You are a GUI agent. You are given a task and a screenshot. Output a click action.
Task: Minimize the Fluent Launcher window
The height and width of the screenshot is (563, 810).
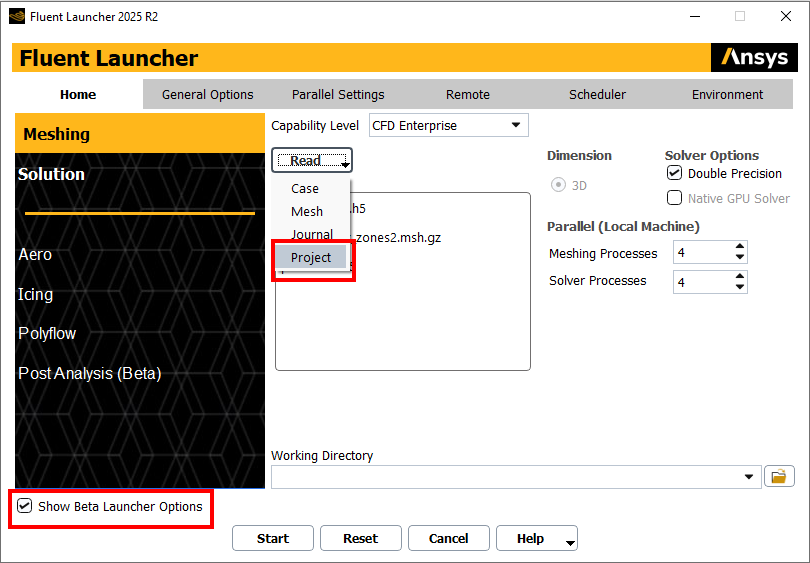[x=695, y=17]
